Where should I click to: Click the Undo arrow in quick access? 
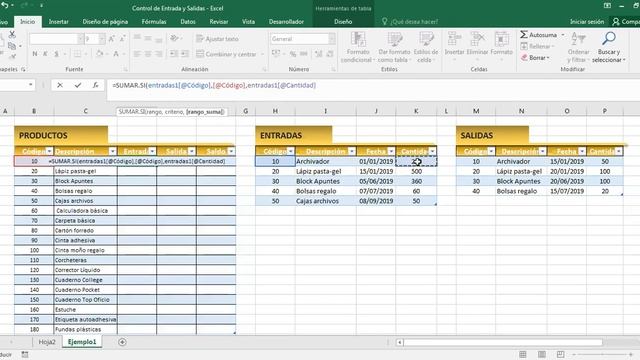coord(5,5)
